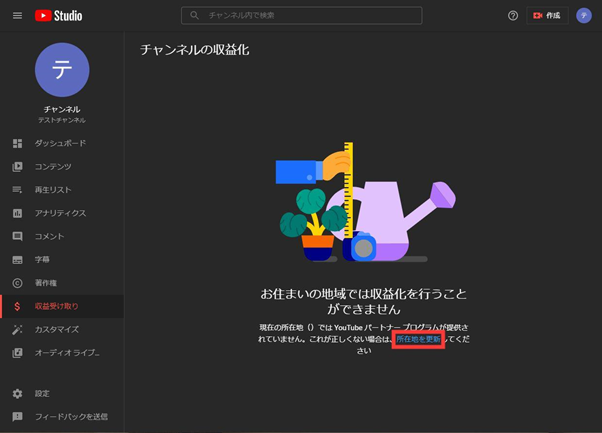
Task: Open ダッシュボード menu item
Action: pyautogui.click(x=62, y=143)
